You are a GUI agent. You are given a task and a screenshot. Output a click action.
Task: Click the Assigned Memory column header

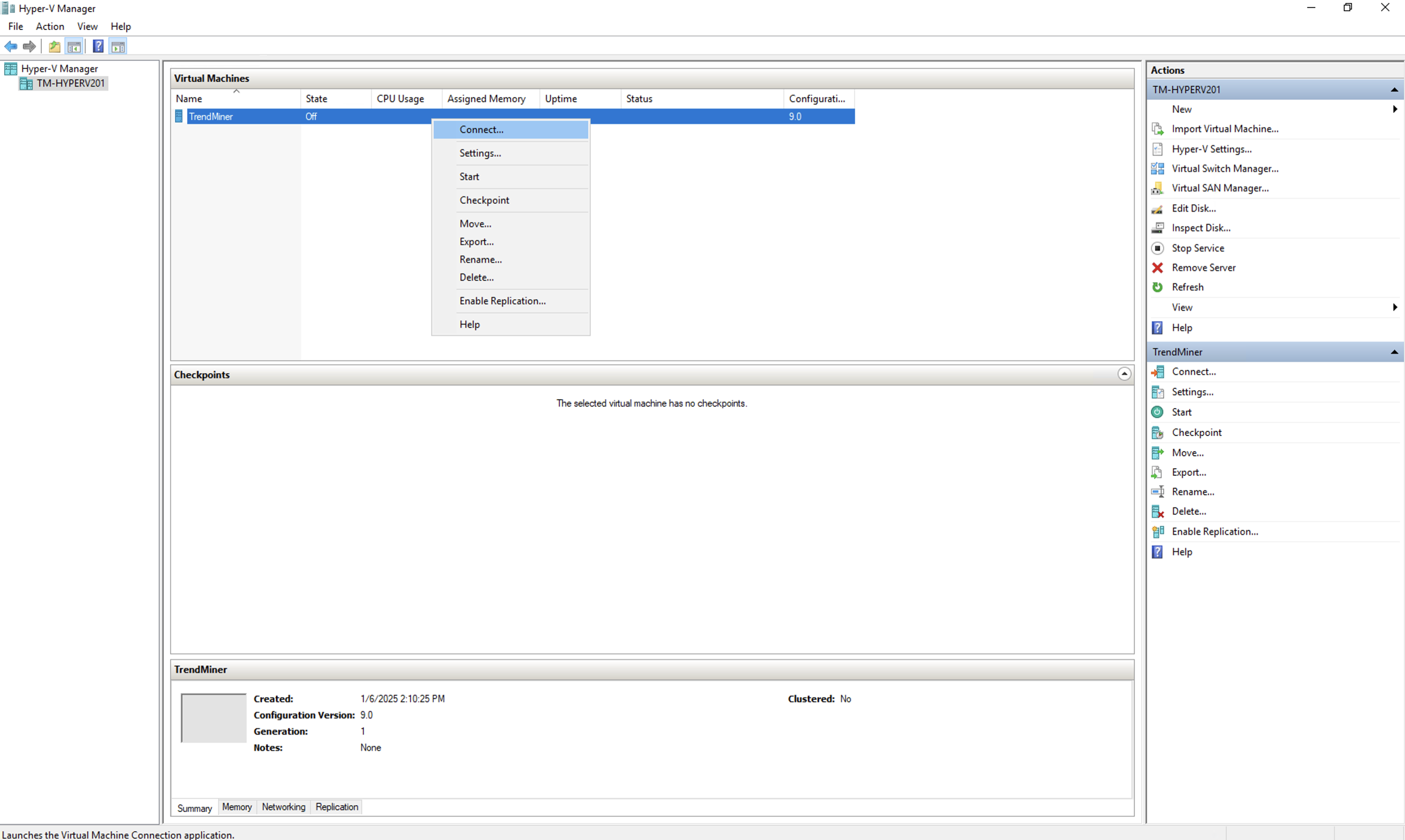(x=486, y=99)
